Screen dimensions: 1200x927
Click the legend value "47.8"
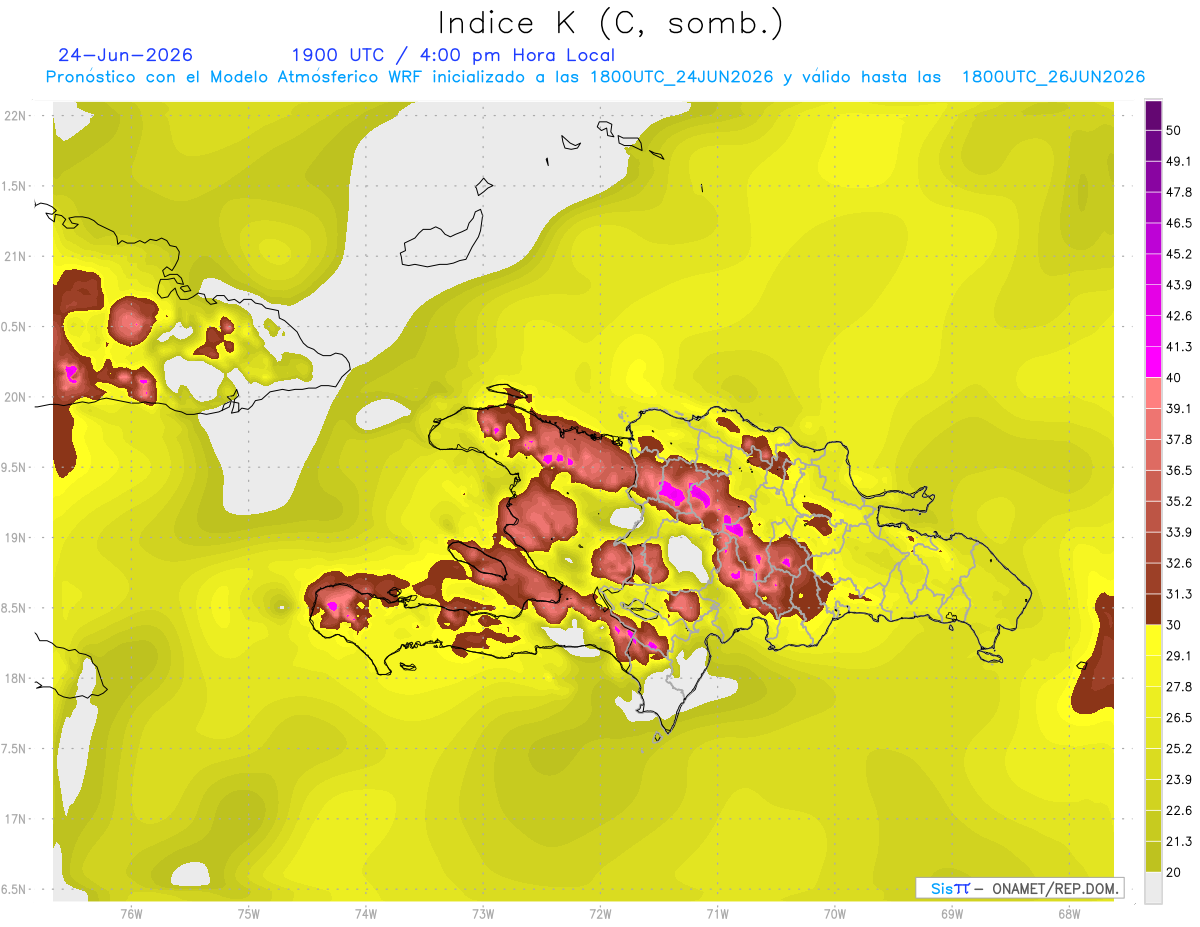pyautogui.click(x=1179, y=192)
